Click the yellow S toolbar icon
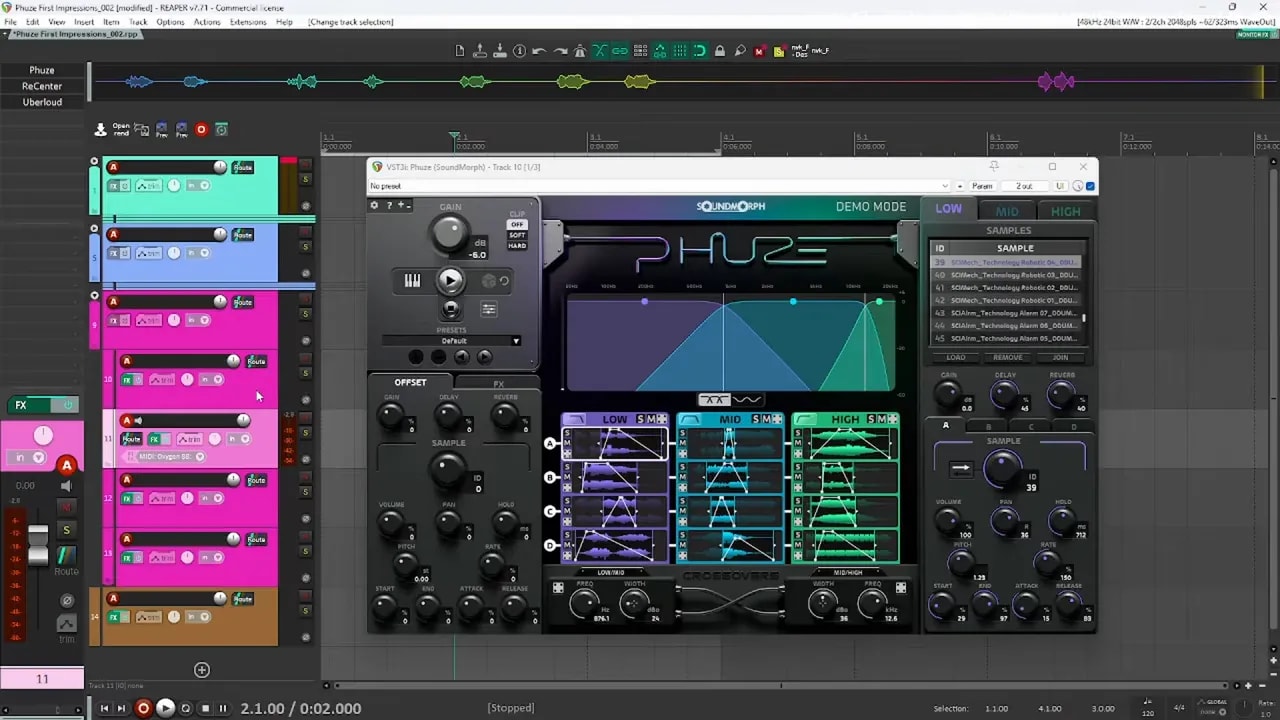Screen dimensions: 1280x720 click(x=779, y=51)
